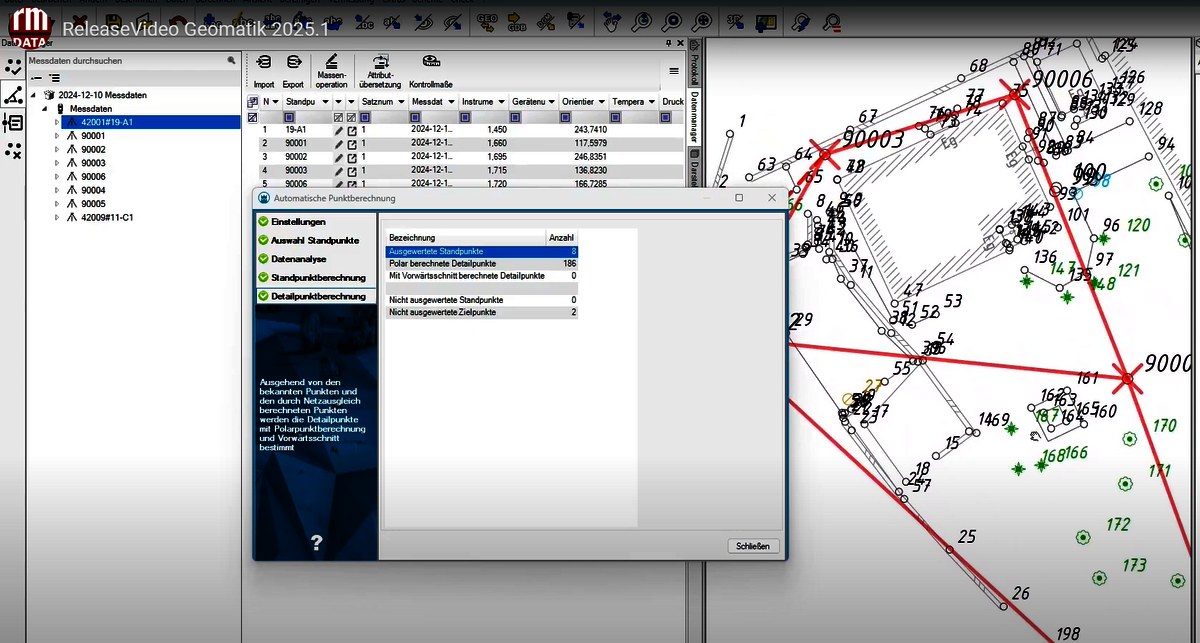
Task: Open the Tempera column dropdown
Action: pos(651,102)
